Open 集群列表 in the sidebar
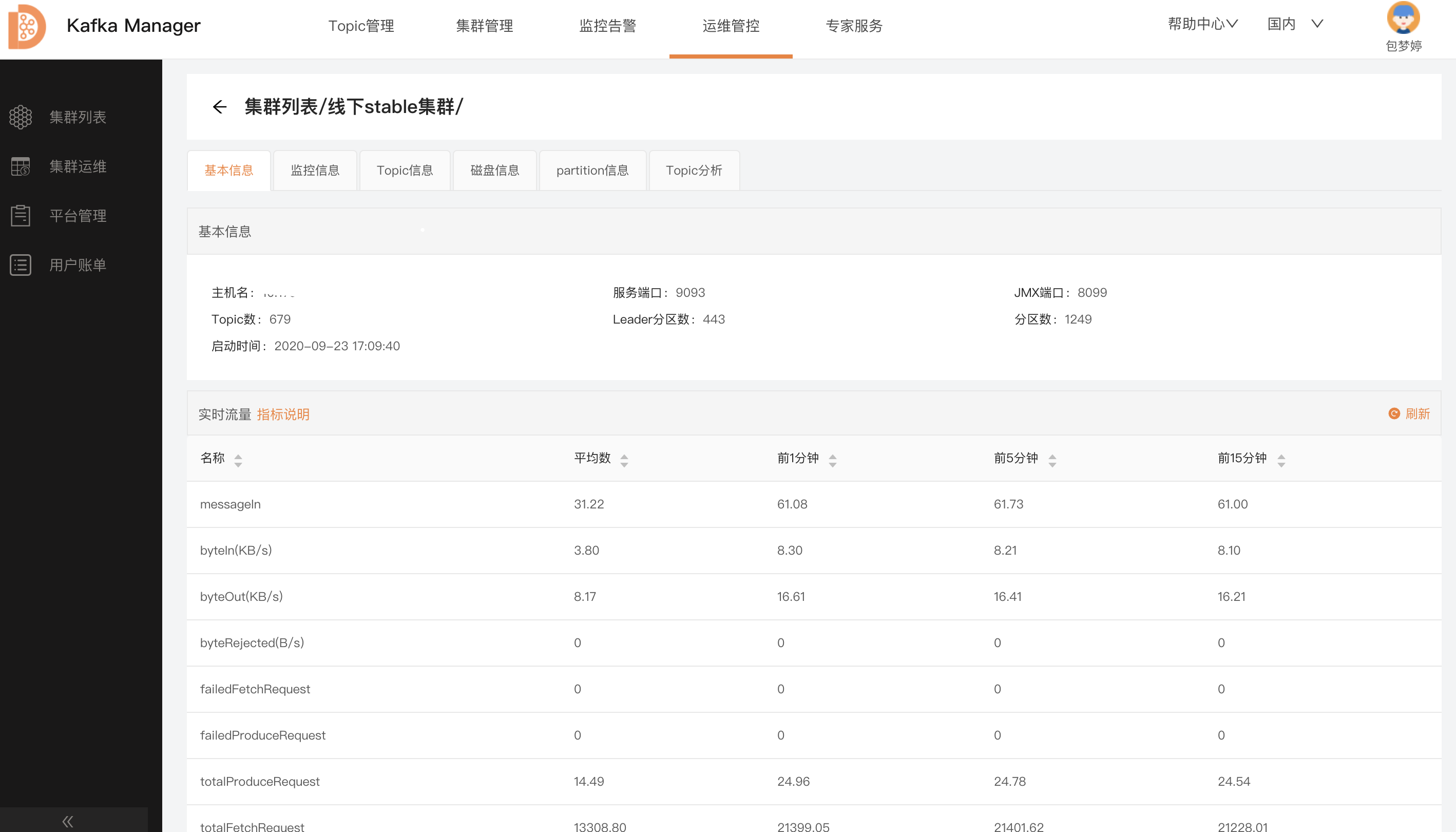Image resolution: width=1456 pixels, height=832 pixels. point(78,117)
